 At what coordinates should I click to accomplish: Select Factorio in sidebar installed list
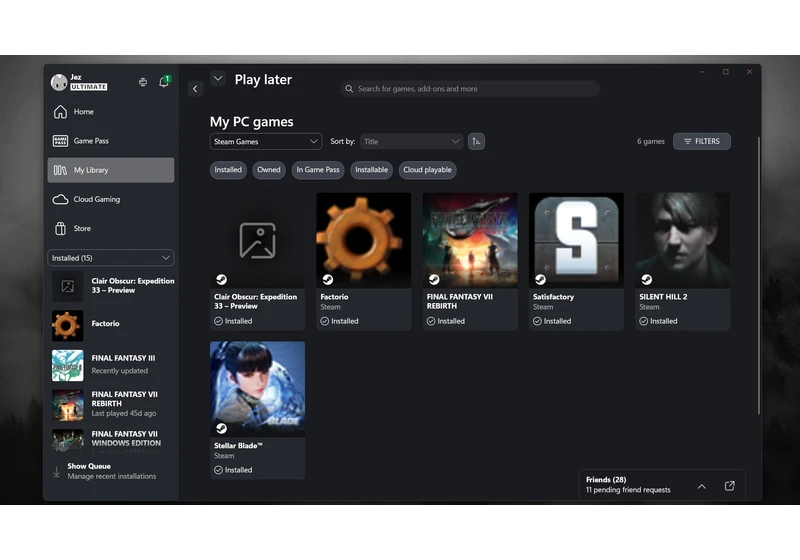pos(112,324)
